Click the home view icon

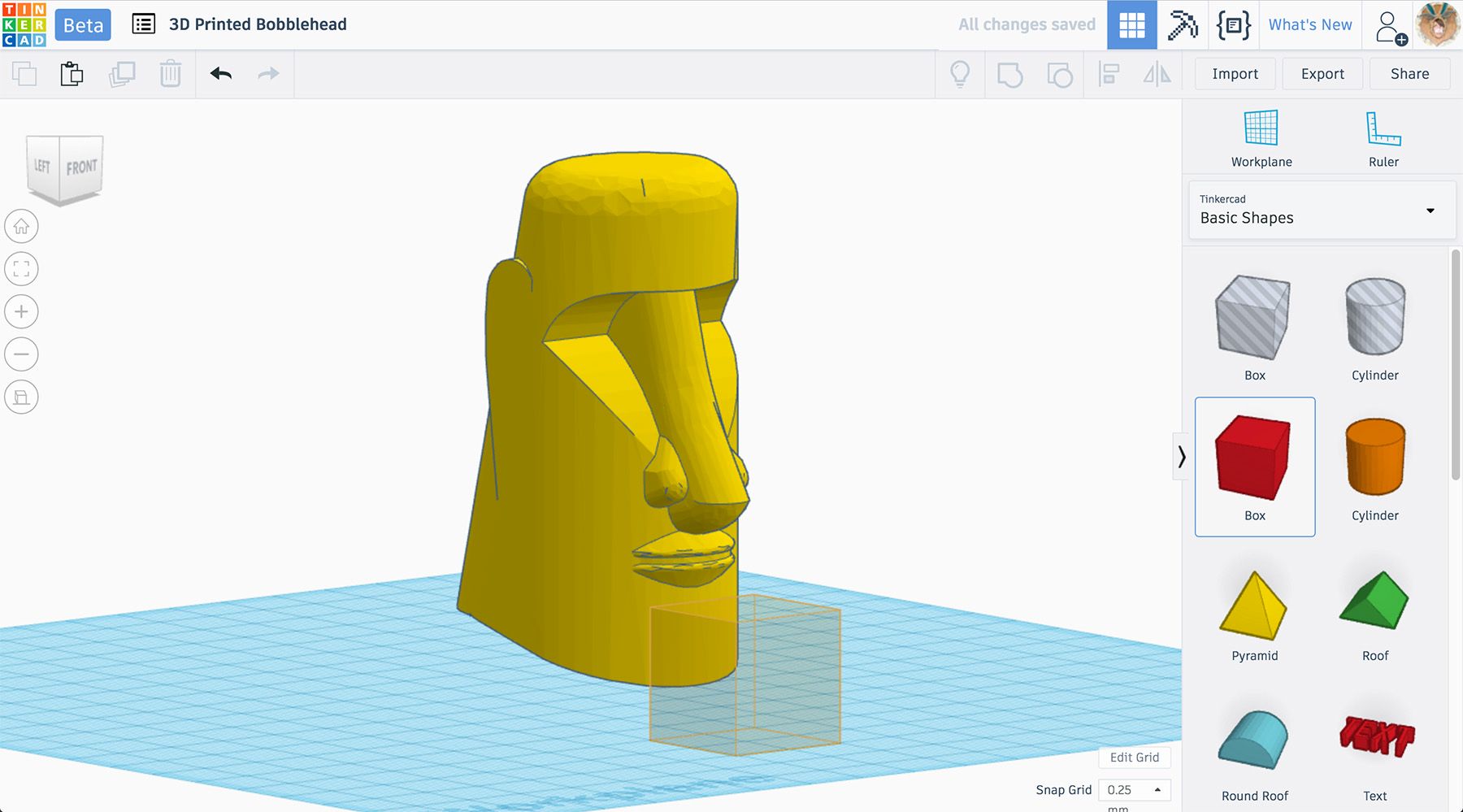point(21,226)
